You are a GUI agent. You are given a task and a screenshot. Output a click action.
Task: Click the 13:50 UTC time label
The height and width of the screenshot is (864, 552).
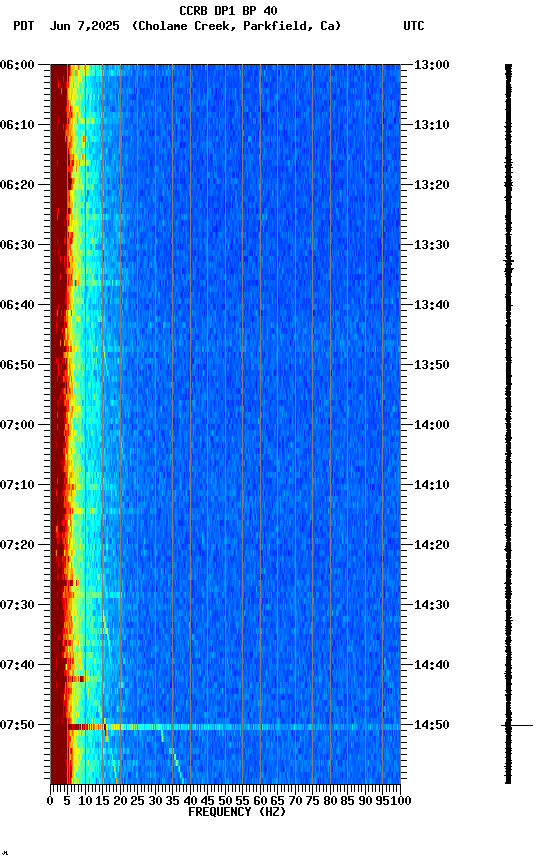432,365
